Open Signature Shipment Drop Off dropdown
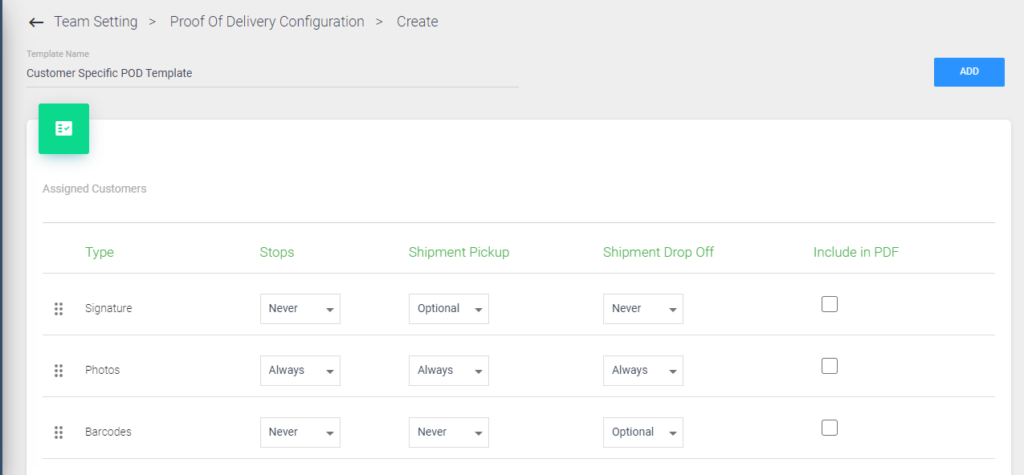 pos(643,308)
